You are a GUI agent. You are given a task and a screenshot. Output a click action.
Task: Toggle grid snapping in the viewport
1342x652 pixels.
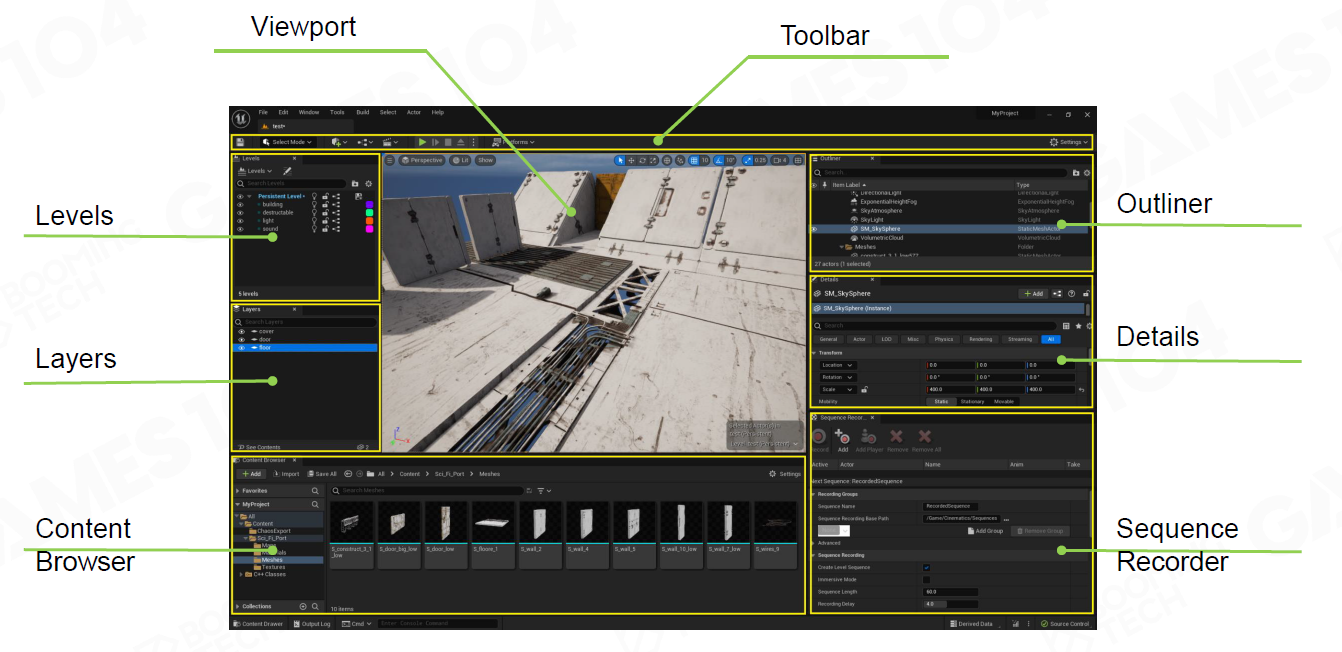[694, 160]
